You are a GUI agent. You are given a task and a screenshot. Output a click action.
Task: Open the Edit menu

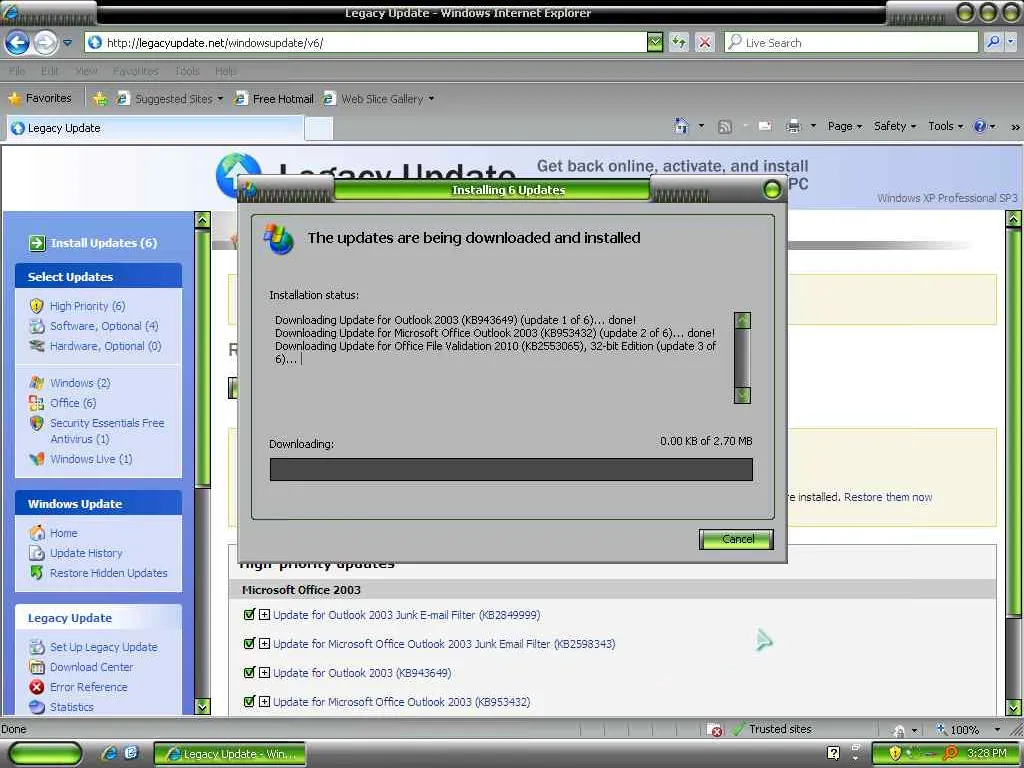50,71
